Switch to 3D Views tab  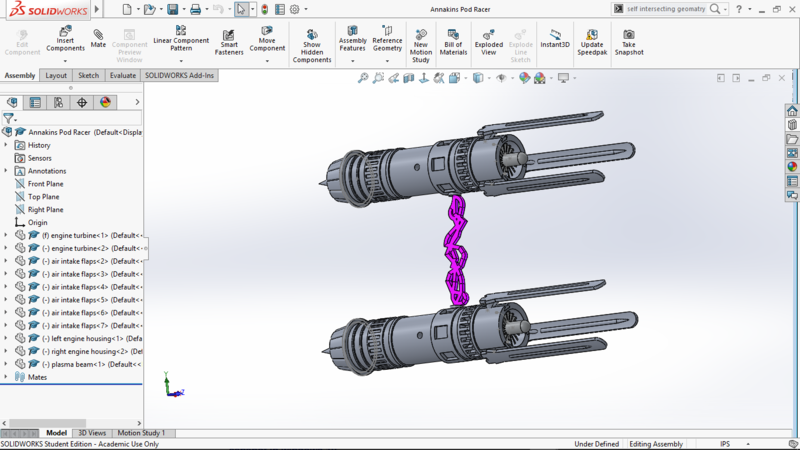(x=92, y=433)
